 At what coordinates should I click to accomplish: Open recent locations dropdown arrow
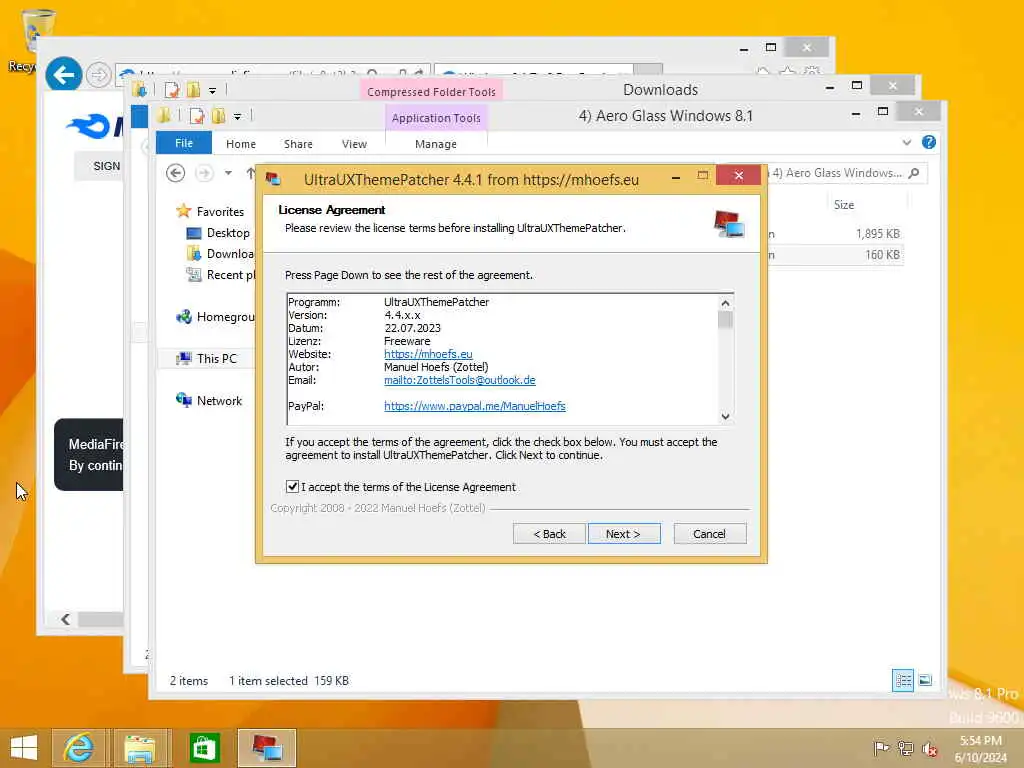(x=228, y=173)
